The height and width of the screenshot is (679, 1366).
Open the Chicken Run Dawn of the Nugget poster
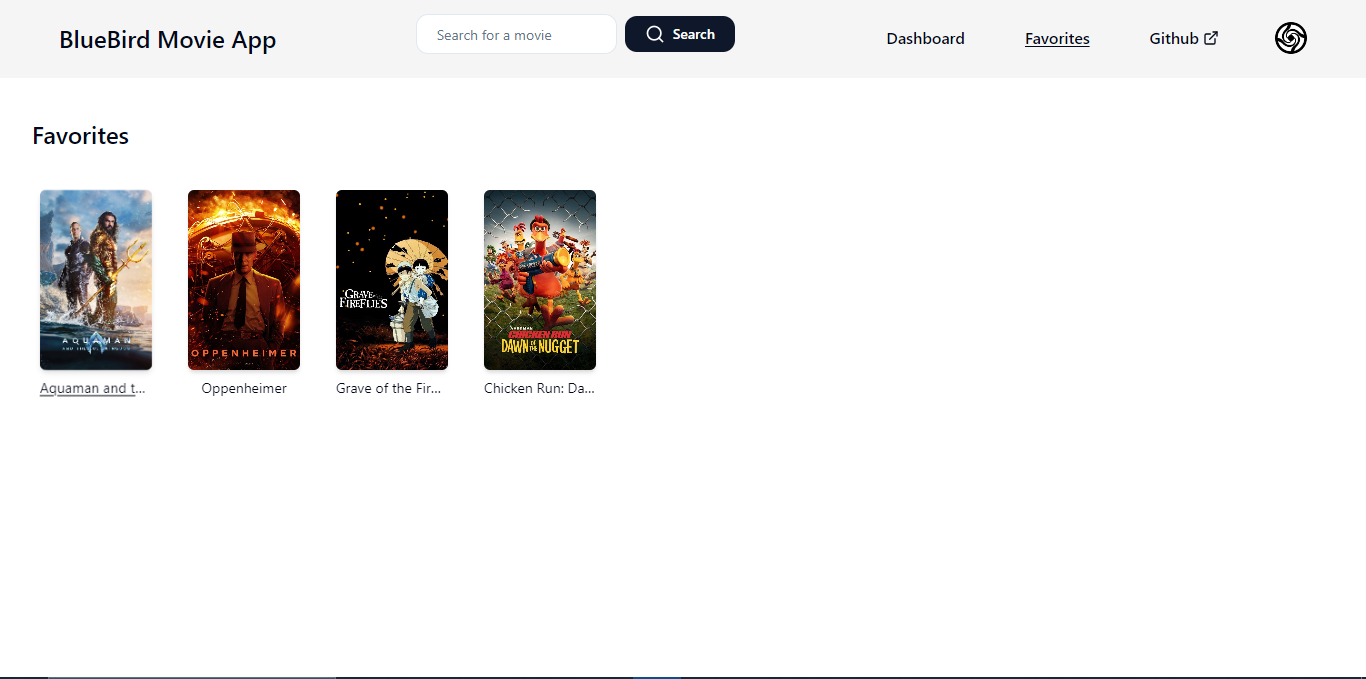(x=540, y=280)
